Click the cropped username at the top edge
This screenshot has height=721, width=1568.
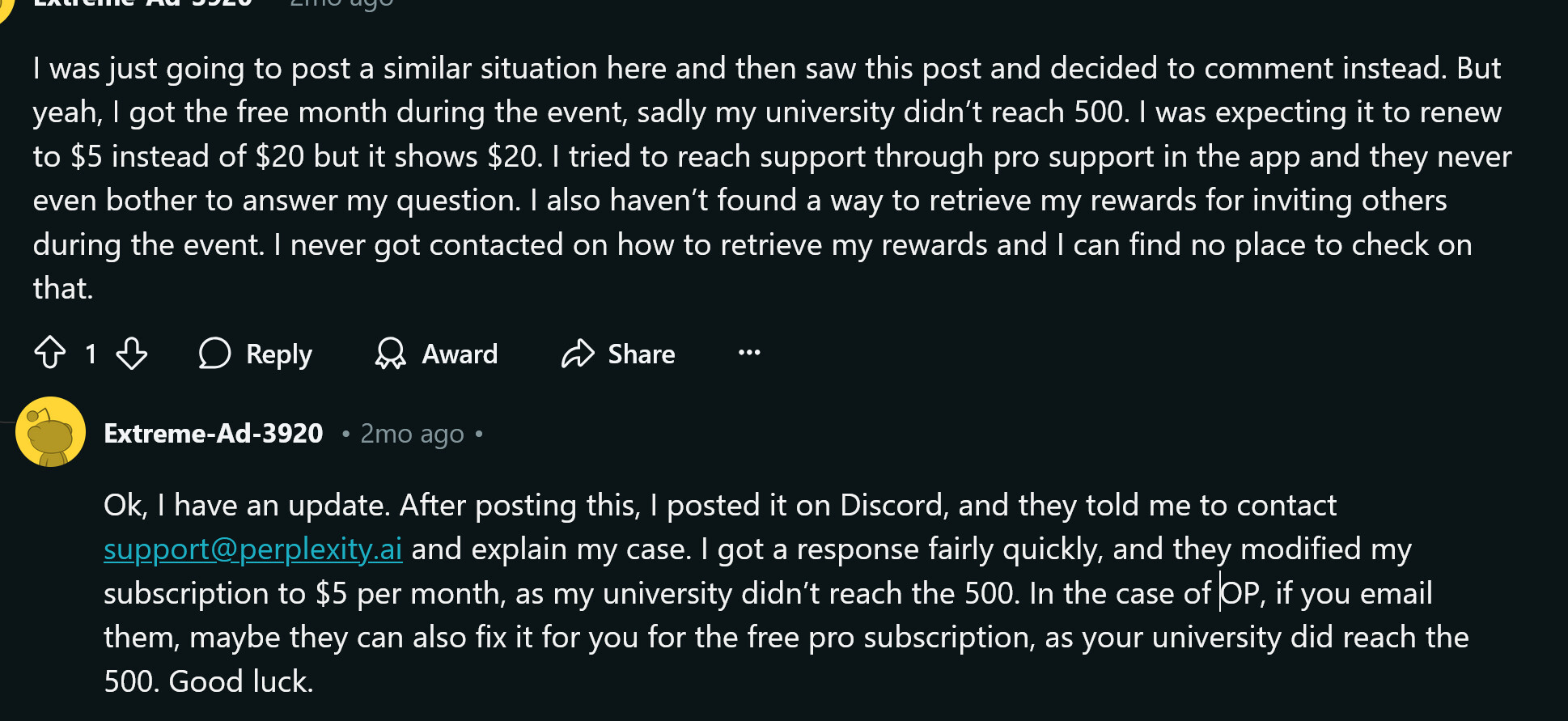click(142, 3)
